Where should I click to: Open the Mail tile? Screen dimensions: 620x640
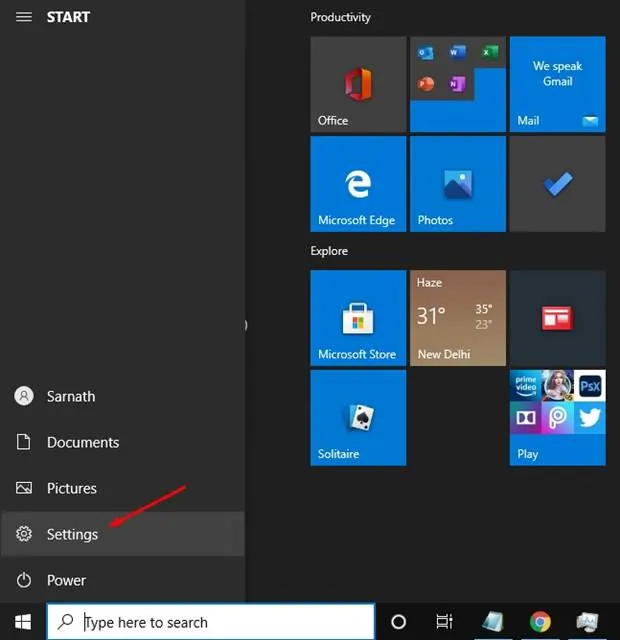point(557,84)
